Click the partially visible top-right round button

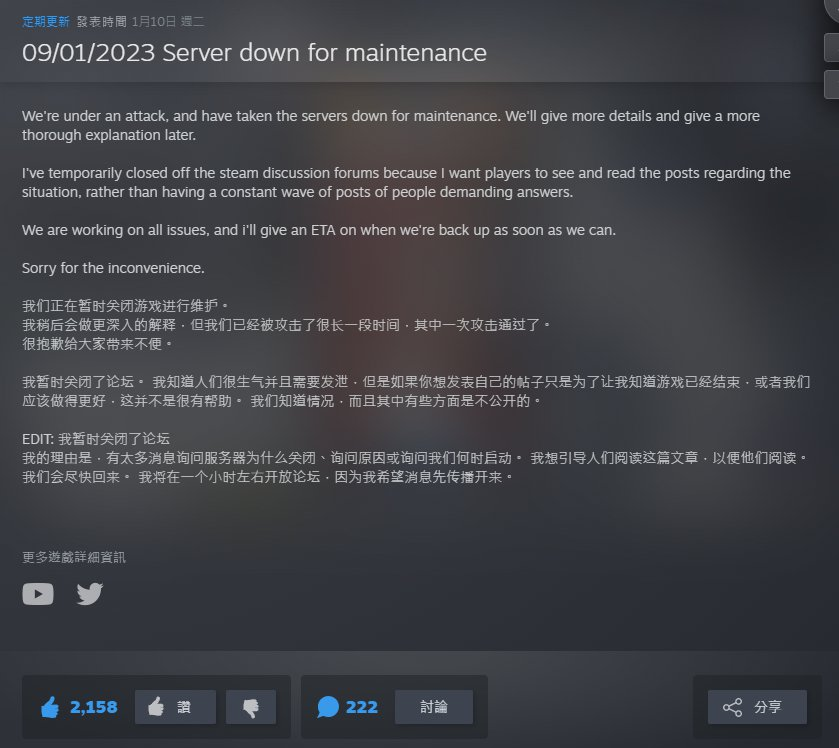(831, 11)
